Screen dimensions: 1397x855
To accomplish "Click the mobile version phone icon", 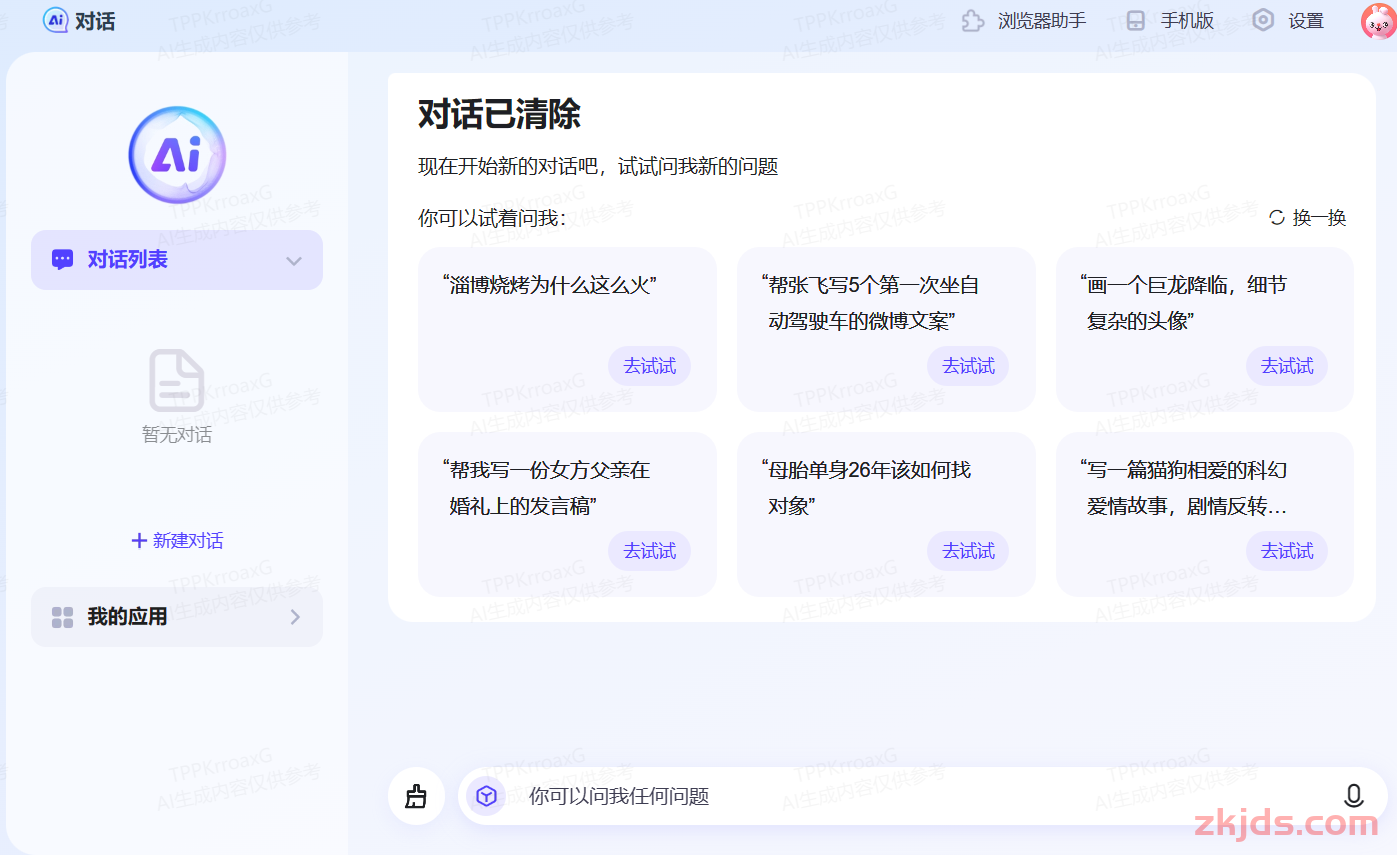I will click(1135, 21).
